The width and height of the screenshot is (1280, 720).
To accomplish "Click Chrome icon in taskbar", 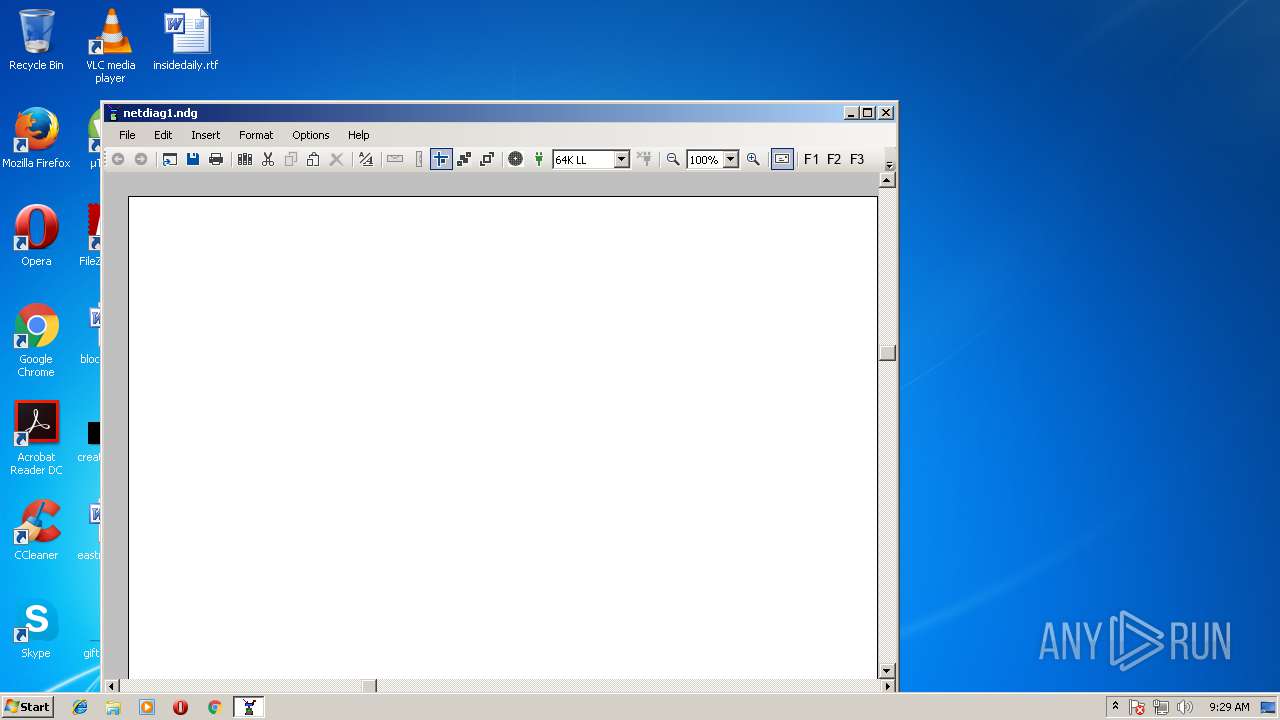I will [x=214, y=707].
